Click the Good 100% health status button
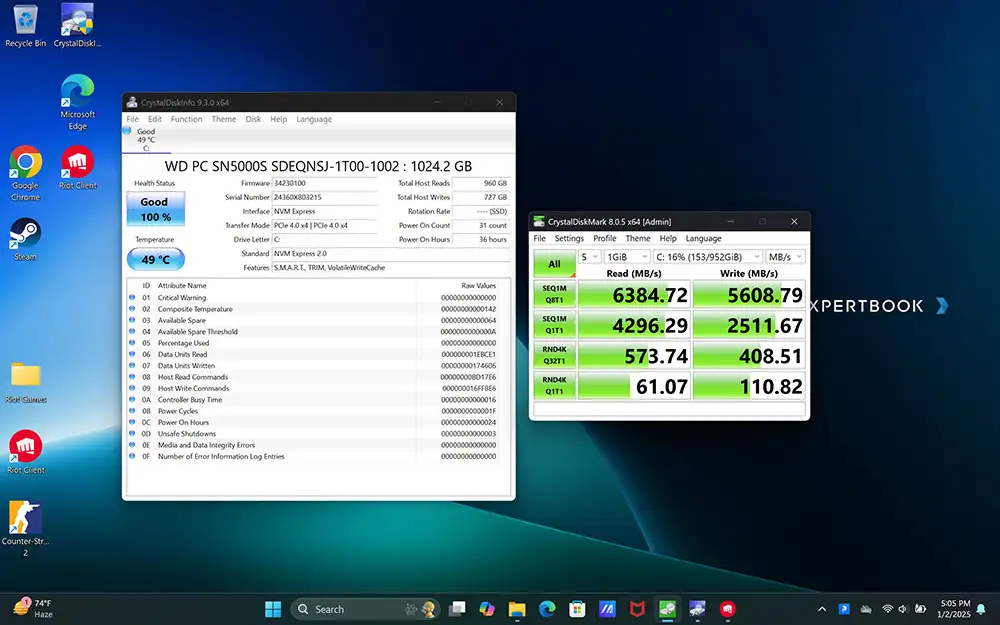 point(155,209)
